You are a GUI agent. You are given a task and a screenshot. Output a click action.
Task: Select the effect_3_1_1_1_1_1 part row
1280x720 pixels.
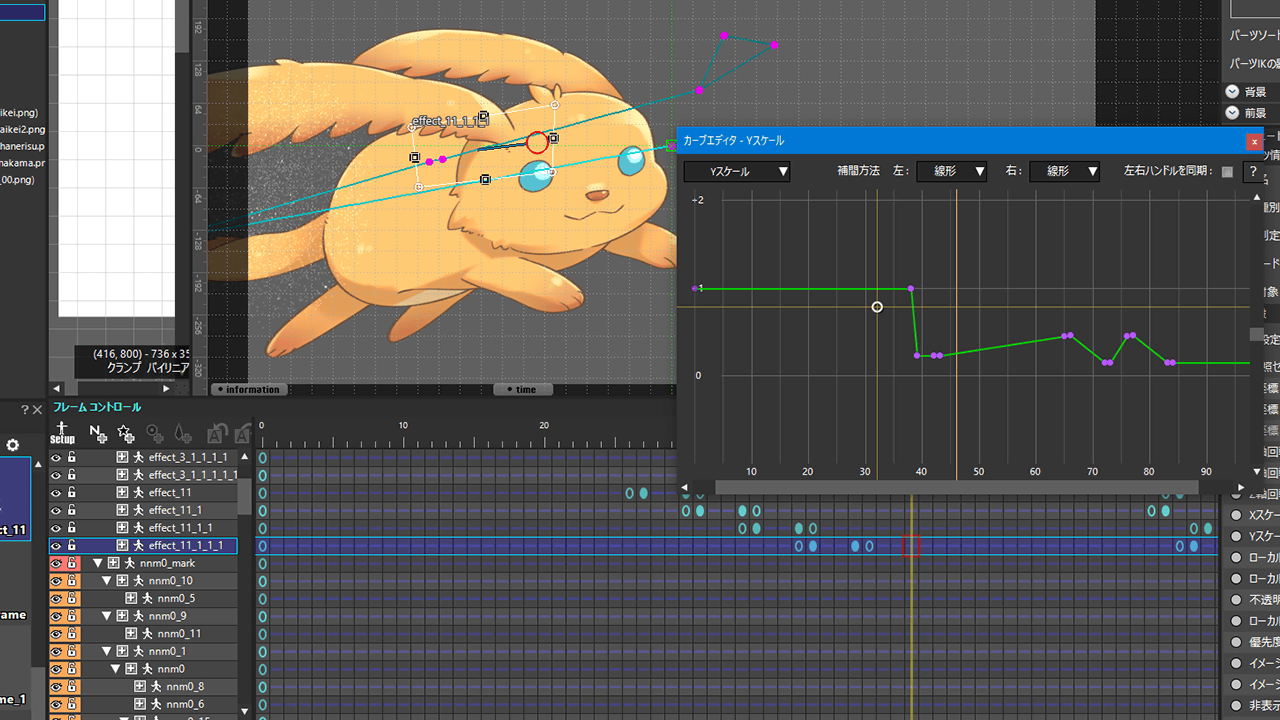pyautogui.click(x=143, y=475)
